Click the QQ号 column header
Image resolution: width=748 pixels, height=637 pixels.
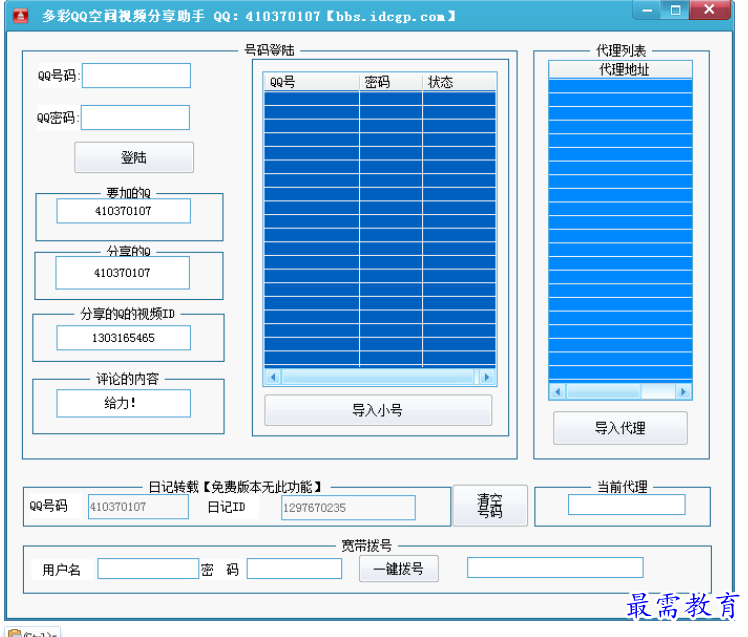click(312, 82)
